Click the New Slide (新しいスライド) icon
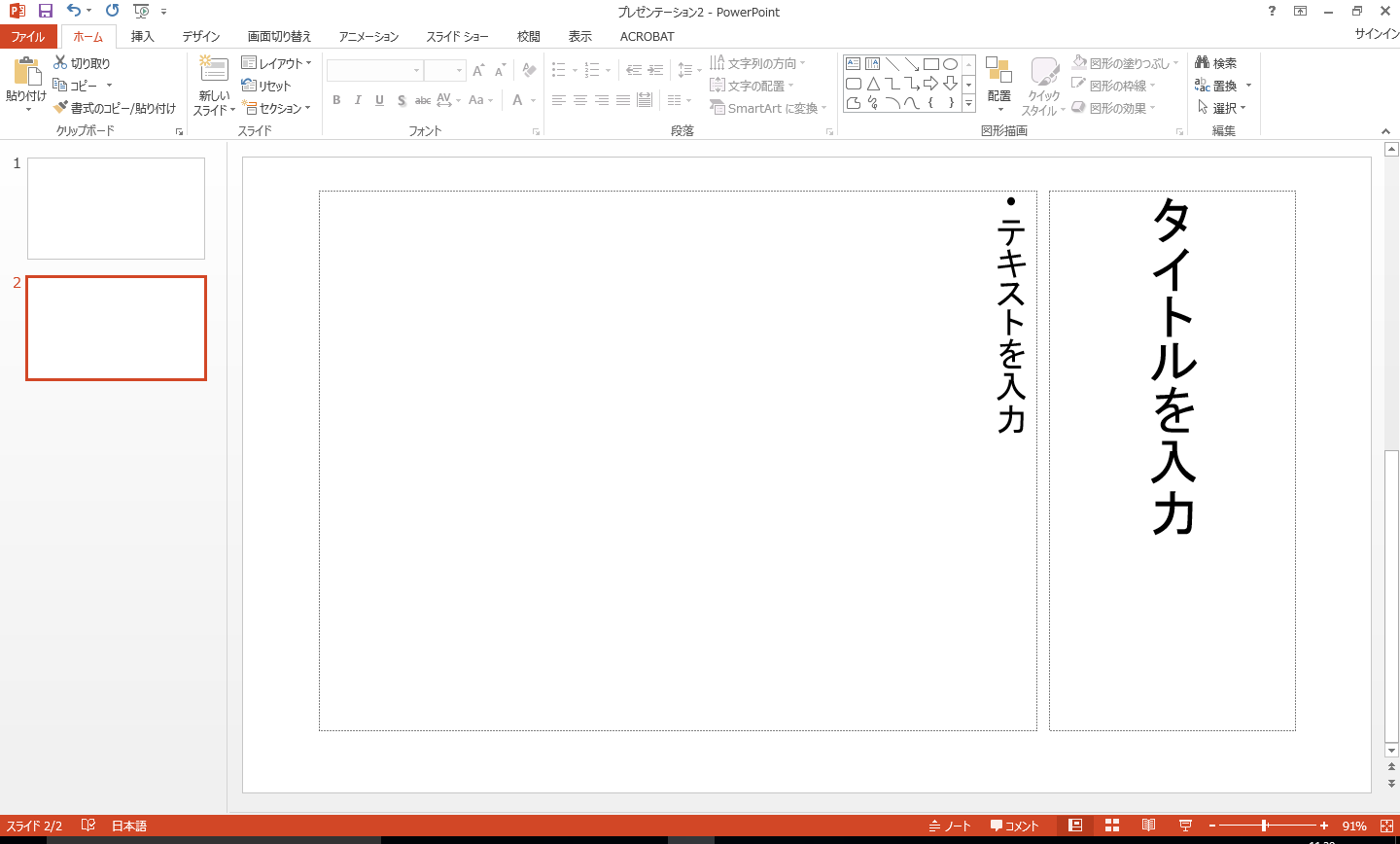 [x=214, y=71]
